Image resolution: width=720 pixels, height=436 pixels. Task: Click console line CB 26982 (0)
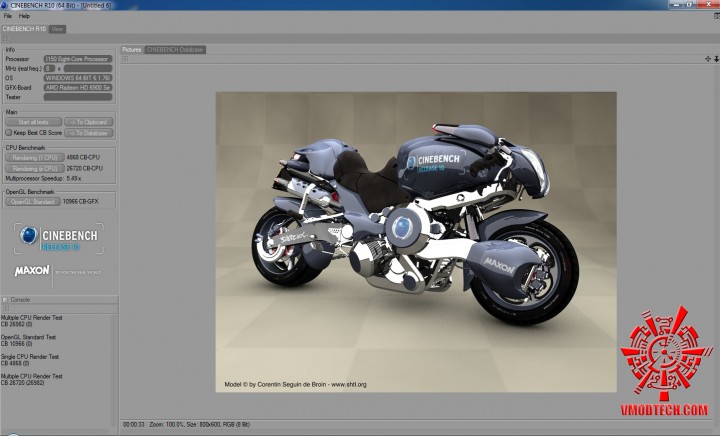coord(17,324)
